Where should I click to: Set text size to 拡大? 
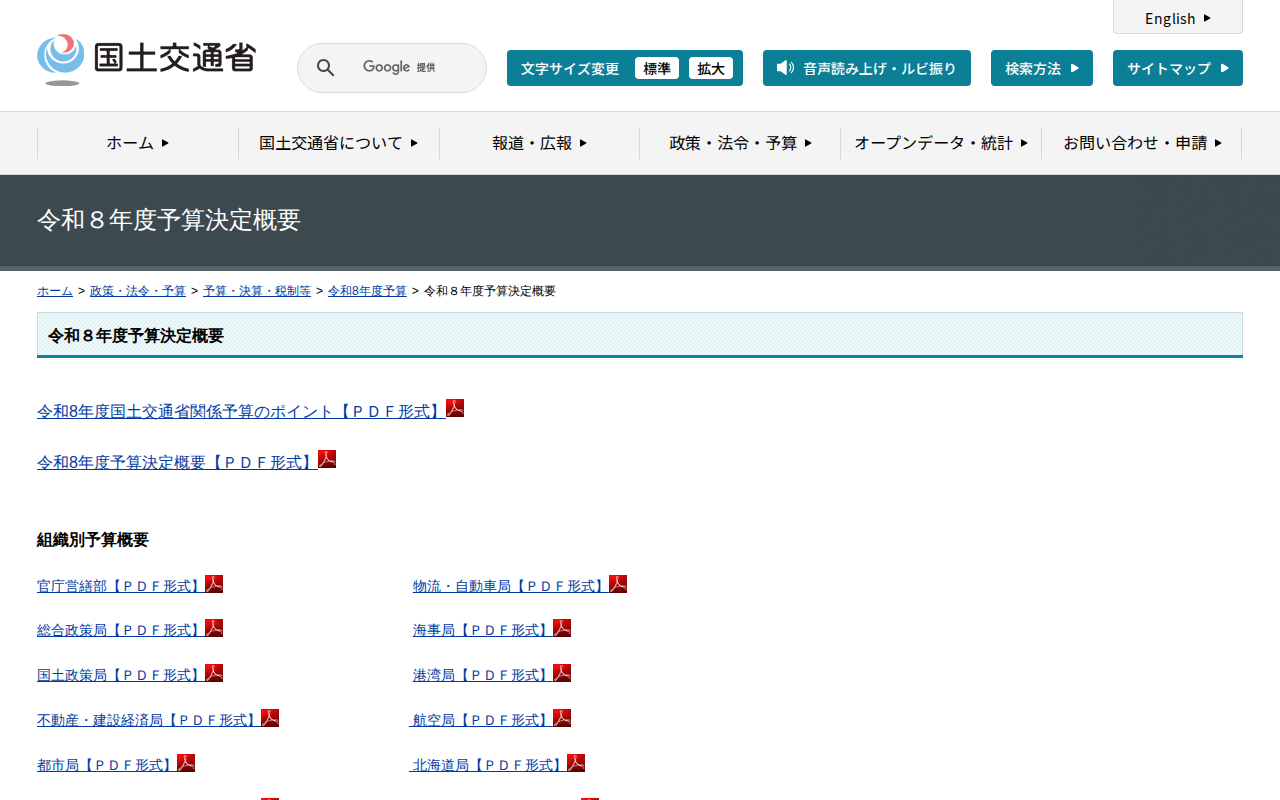tap(711, 68)
